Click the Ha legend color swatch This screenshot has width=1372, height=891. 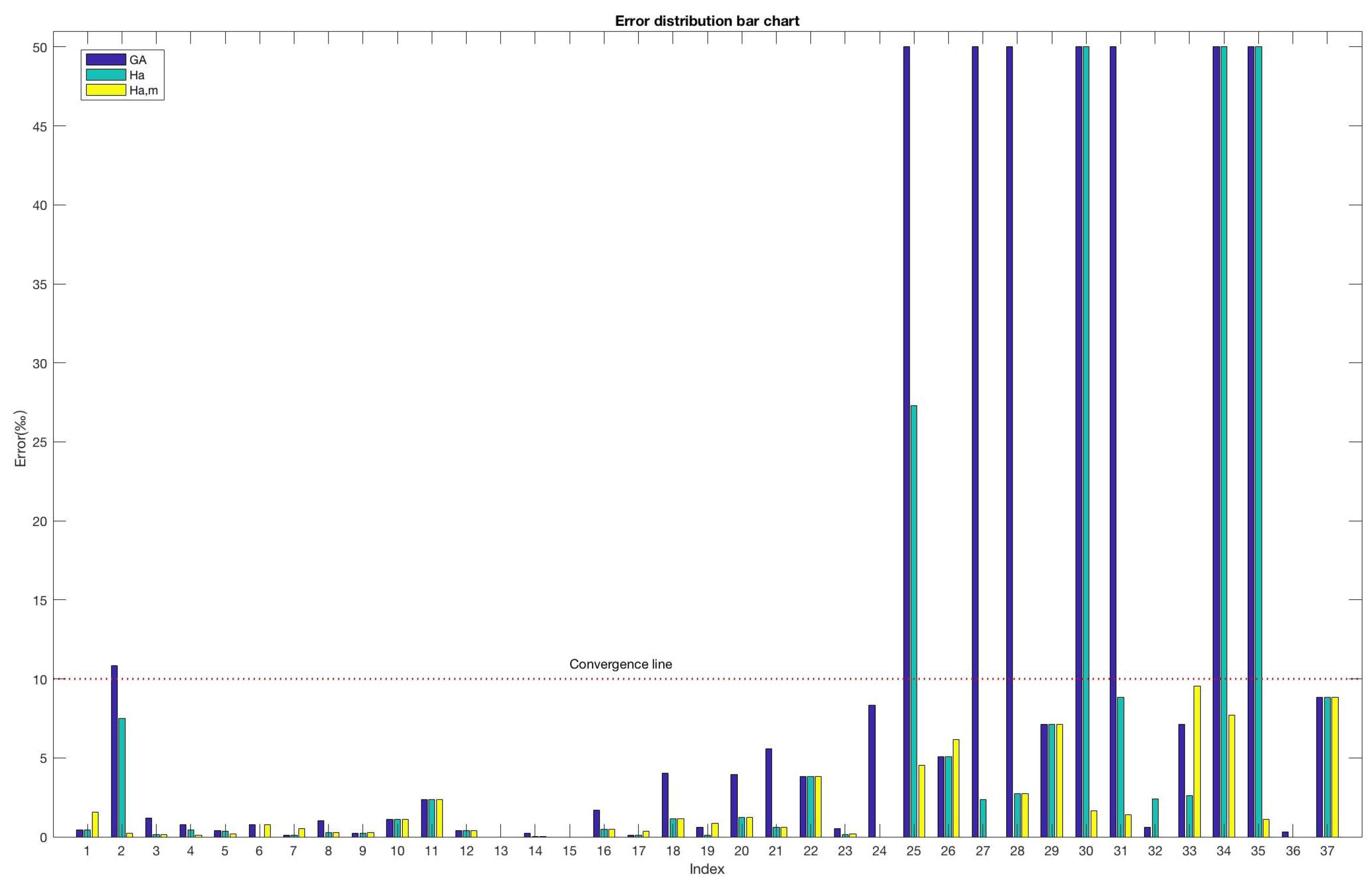tap(105, 75)
